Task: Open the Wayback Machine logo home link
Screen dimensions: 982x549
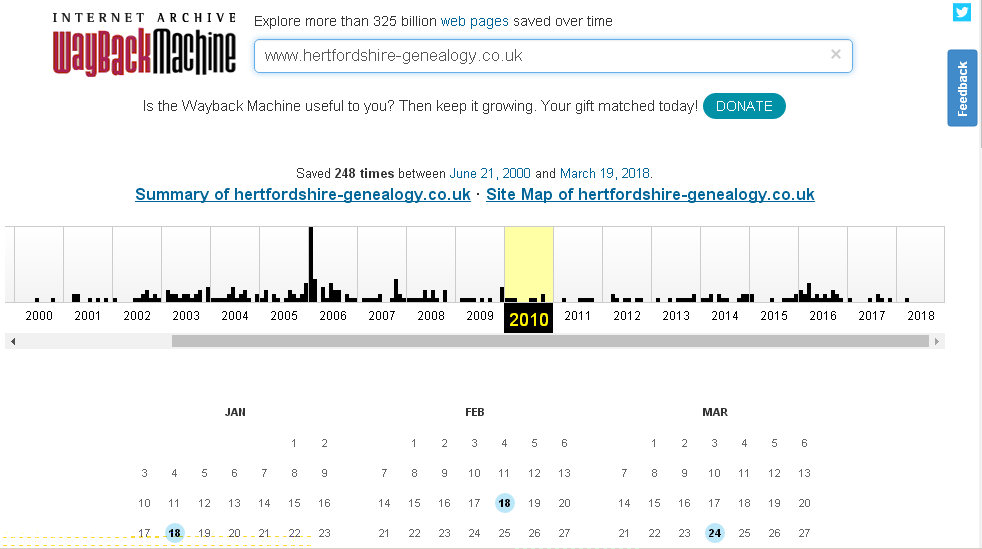Action: point(144,44)
